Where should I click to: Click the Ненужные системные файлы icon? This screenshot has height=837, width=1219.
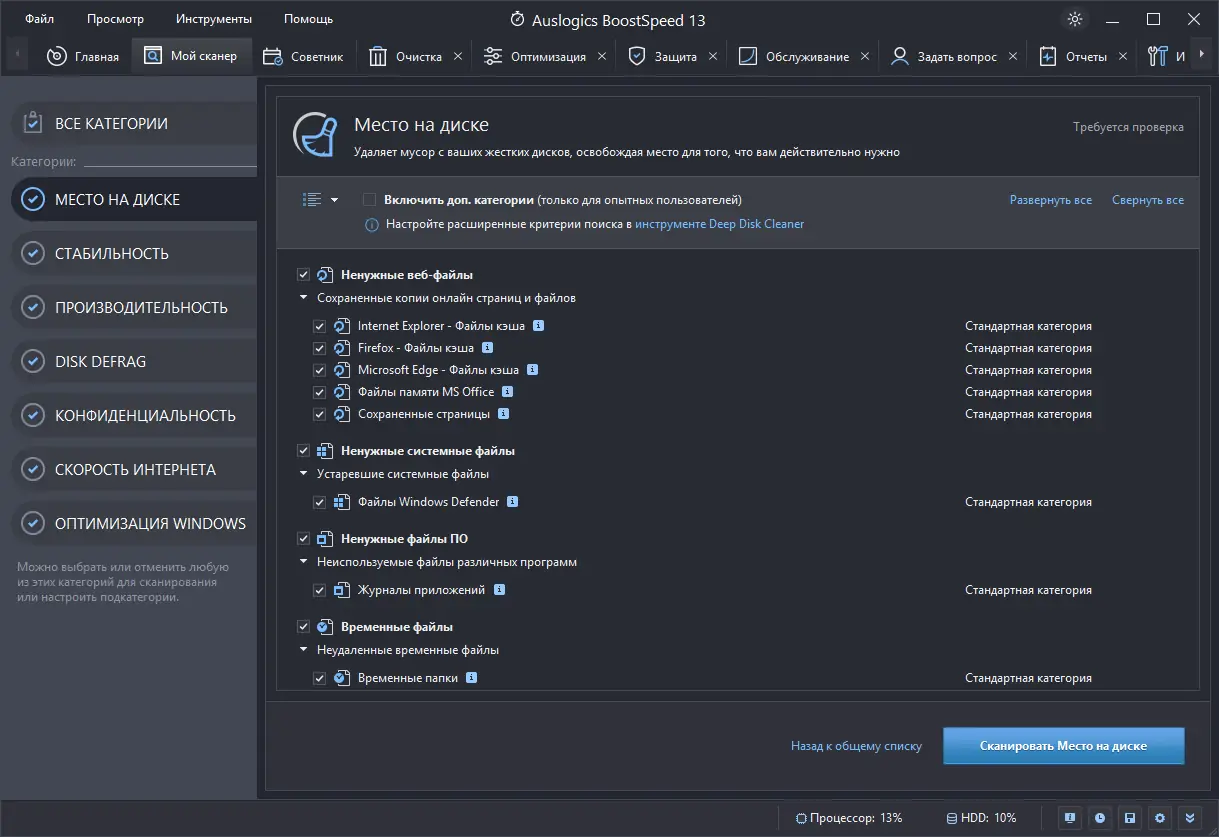pyautogui.click(x=324, y=451)
